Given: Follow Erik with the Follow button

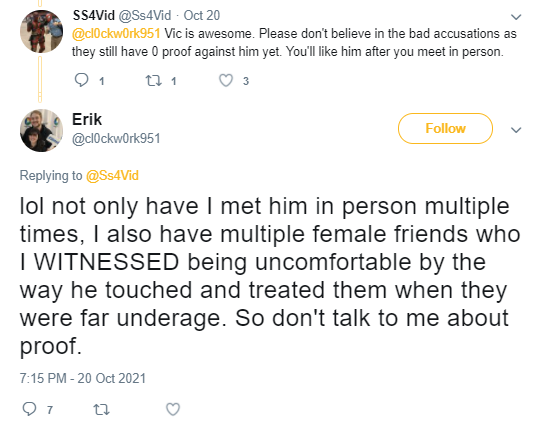Looking at the screenshot, I should [445, 128].
